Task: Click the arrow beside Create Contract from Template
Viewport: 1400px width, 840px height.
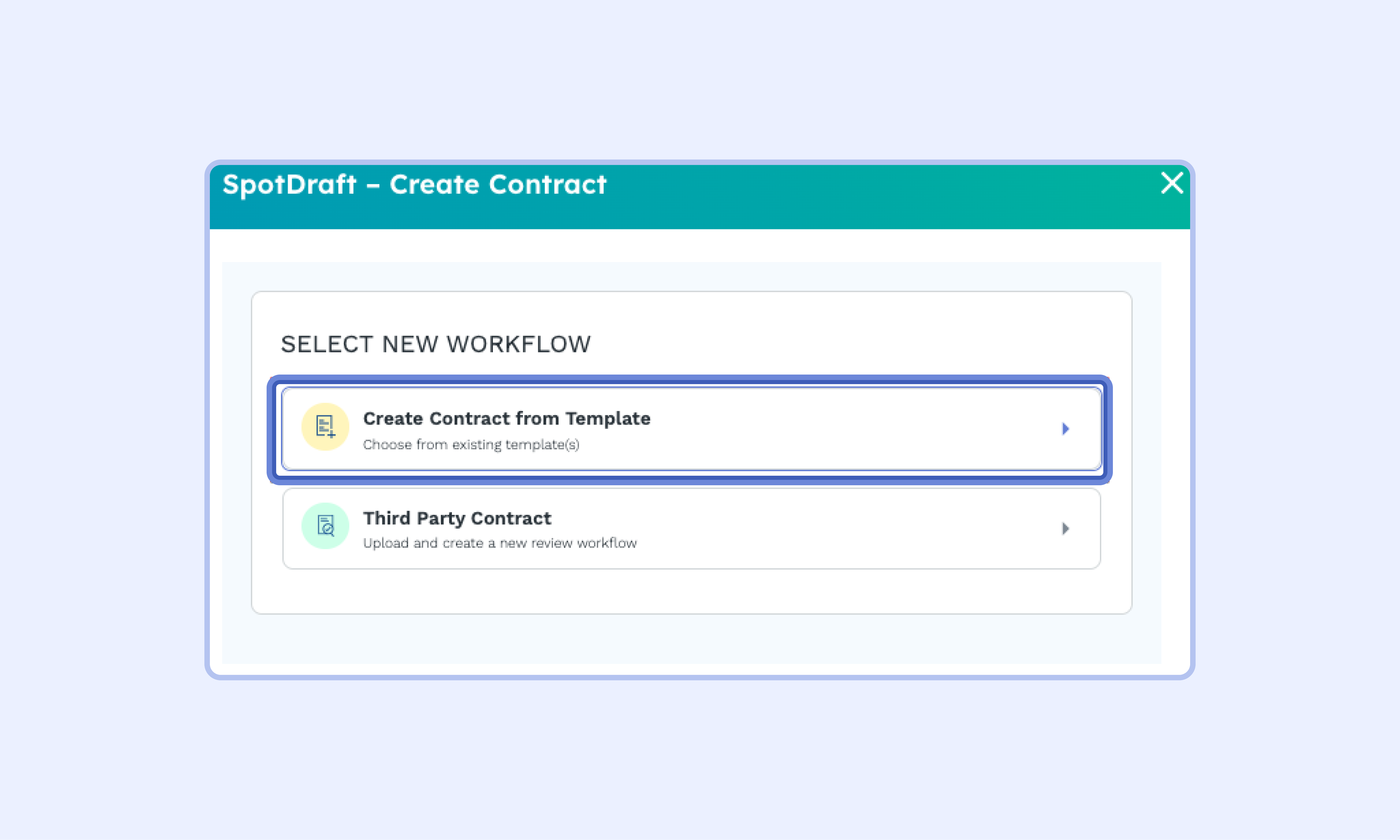Action: [1065, 429]
